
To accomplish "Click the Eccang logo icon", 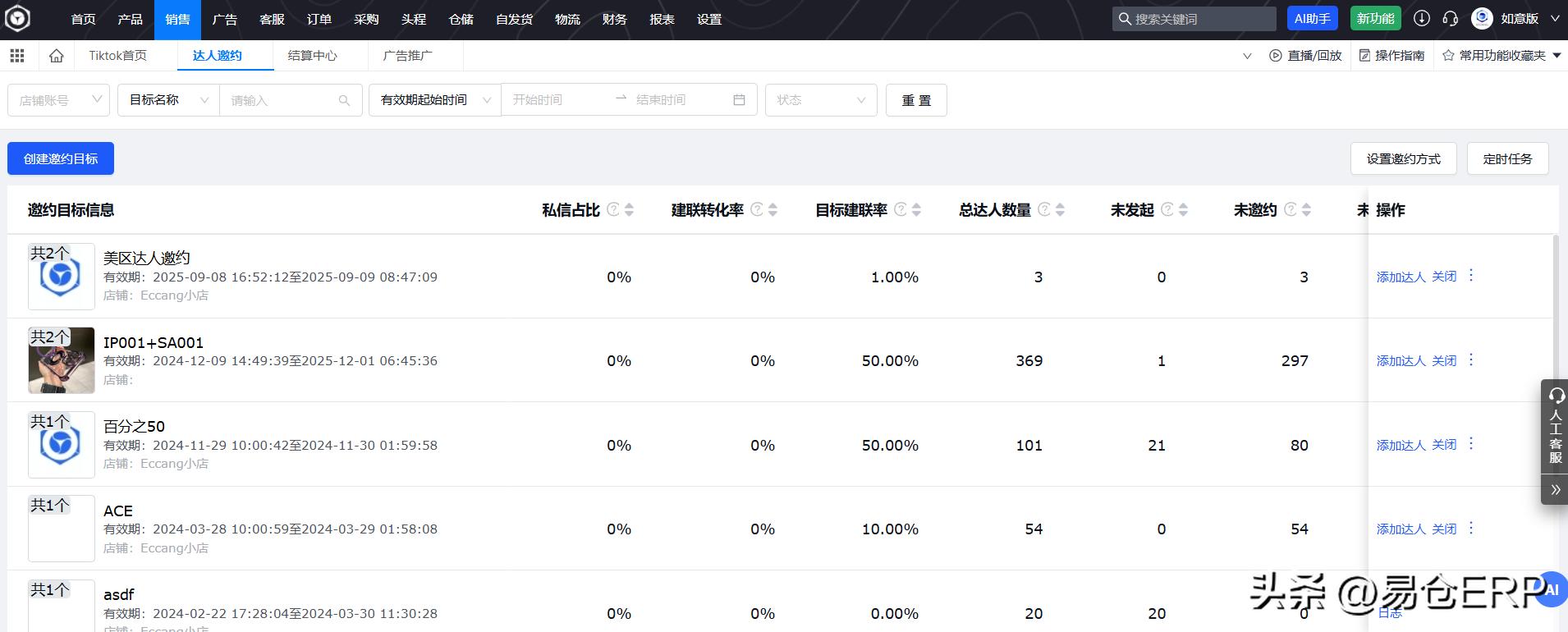I will (17, 19).
